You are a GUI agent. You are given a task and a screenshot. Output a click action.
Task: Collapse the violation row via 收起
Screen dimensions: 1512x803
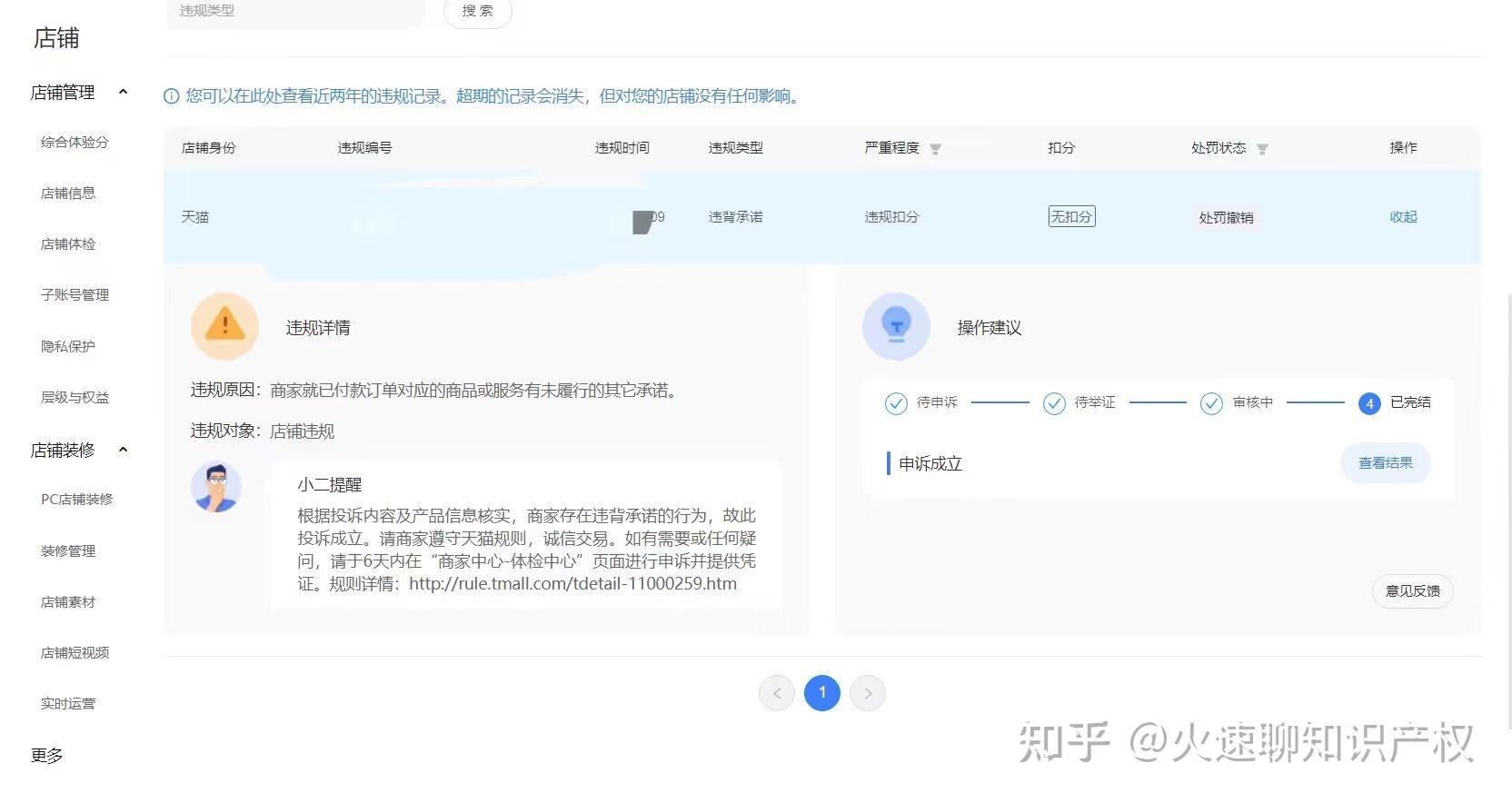[x=1403, y=217]
